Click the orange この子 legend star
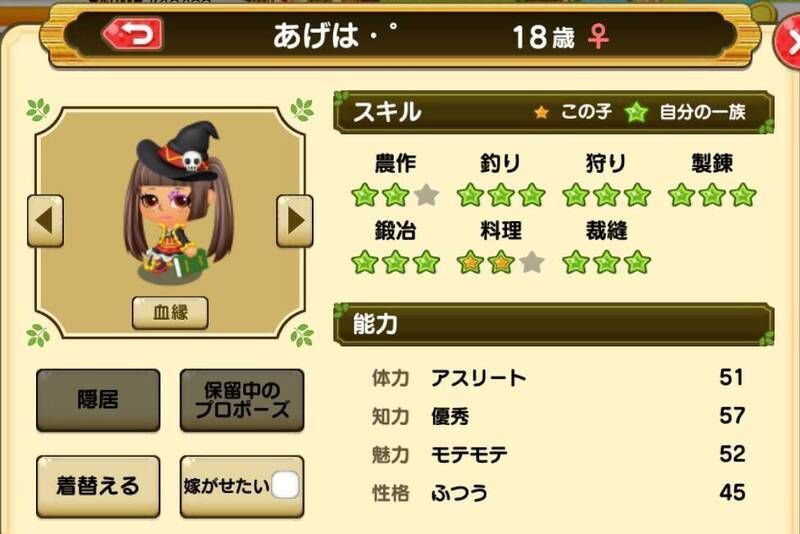Viewport: 800px width, 534px height. click(x=541, y=112)
